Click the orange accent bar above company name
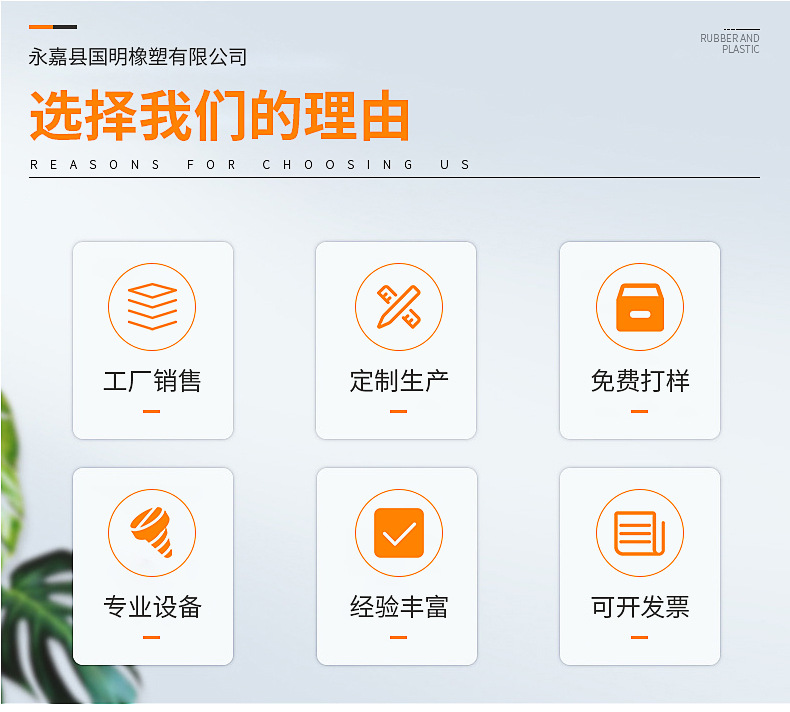Image resolution: width=790 pixels, height=712 pixels. [41, 27]
